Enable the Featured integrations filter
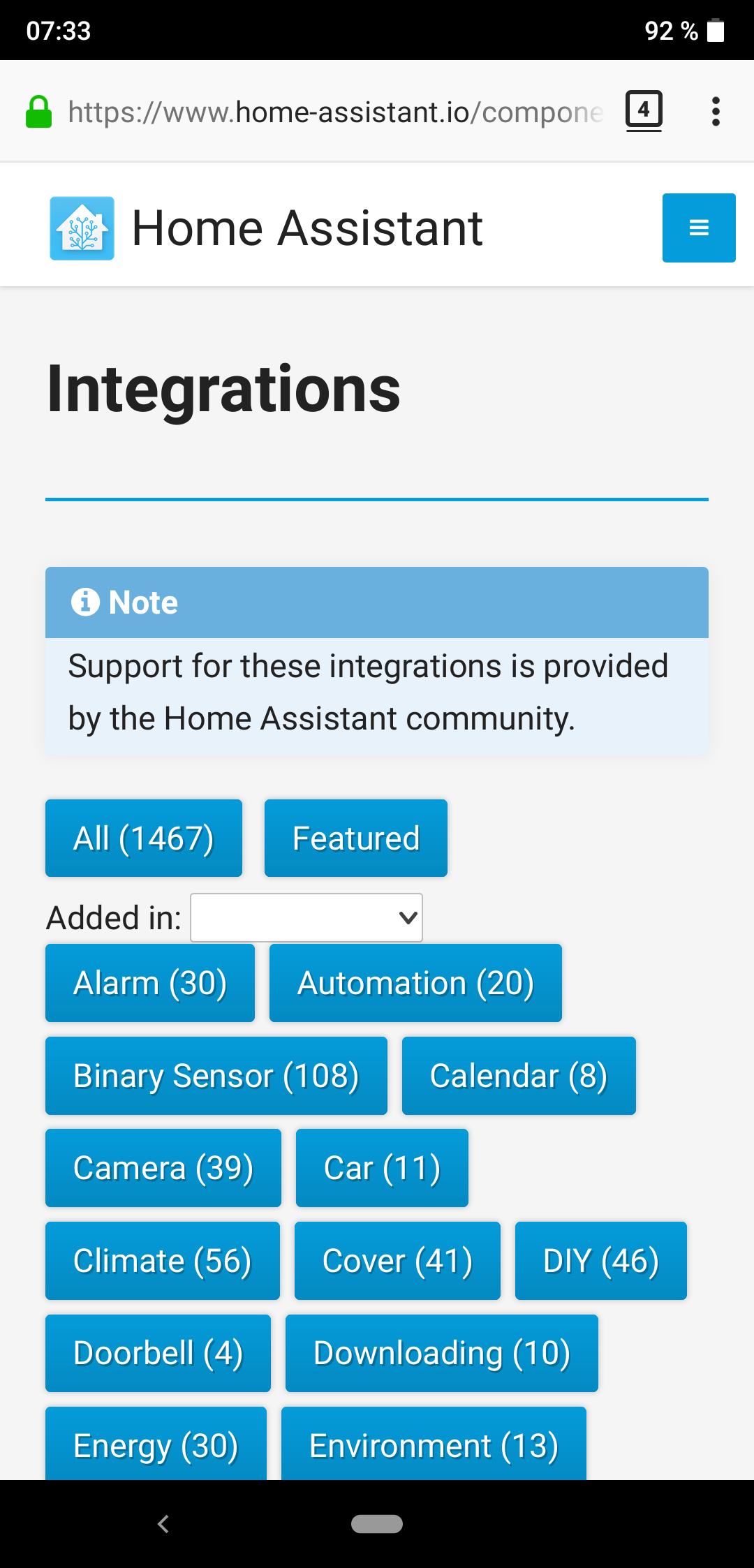Viewport: 754px width, 1568px height. click(x=355, y=837)
